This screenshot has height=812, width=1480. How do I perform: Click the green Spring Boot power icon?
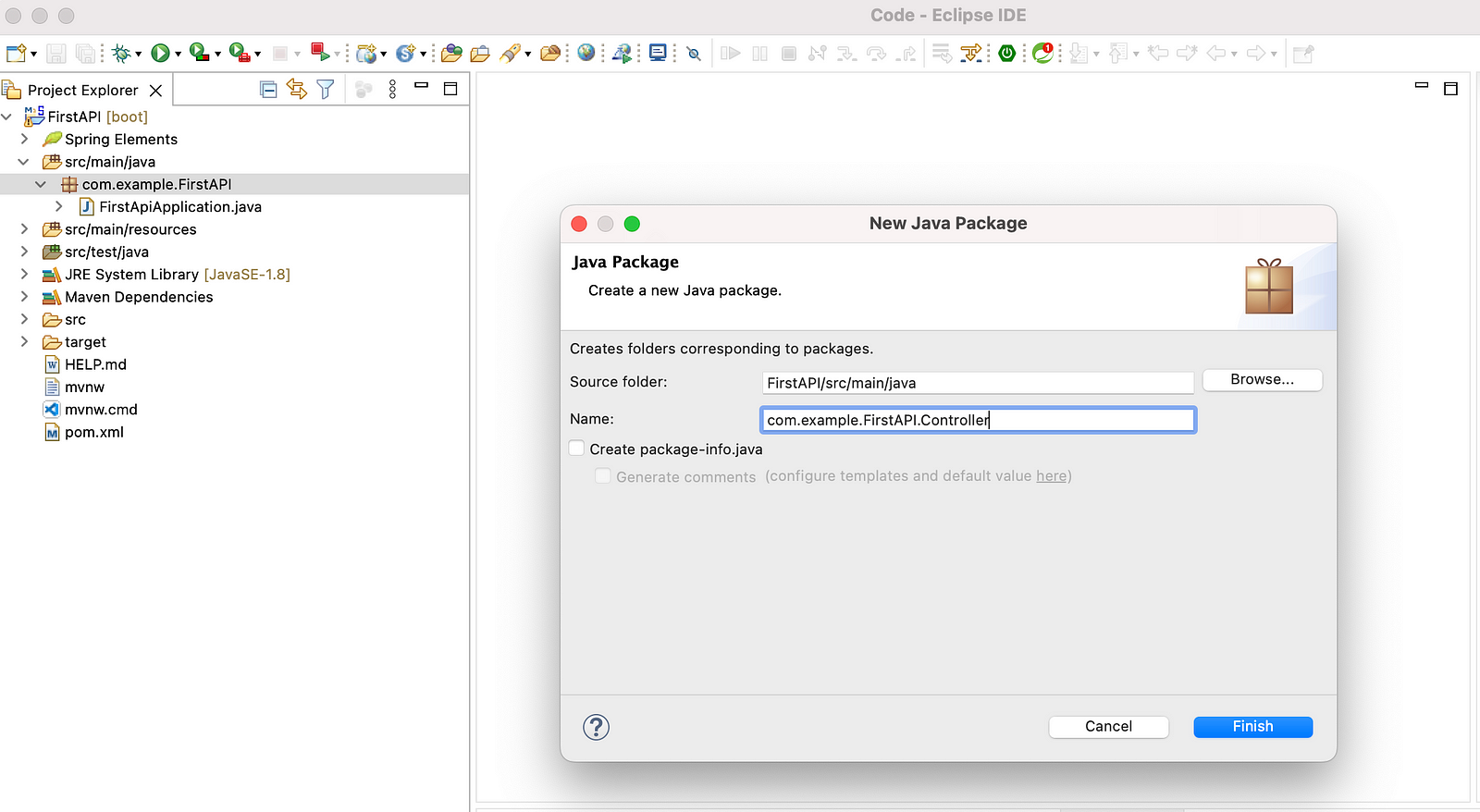[x=1007, y=54]
